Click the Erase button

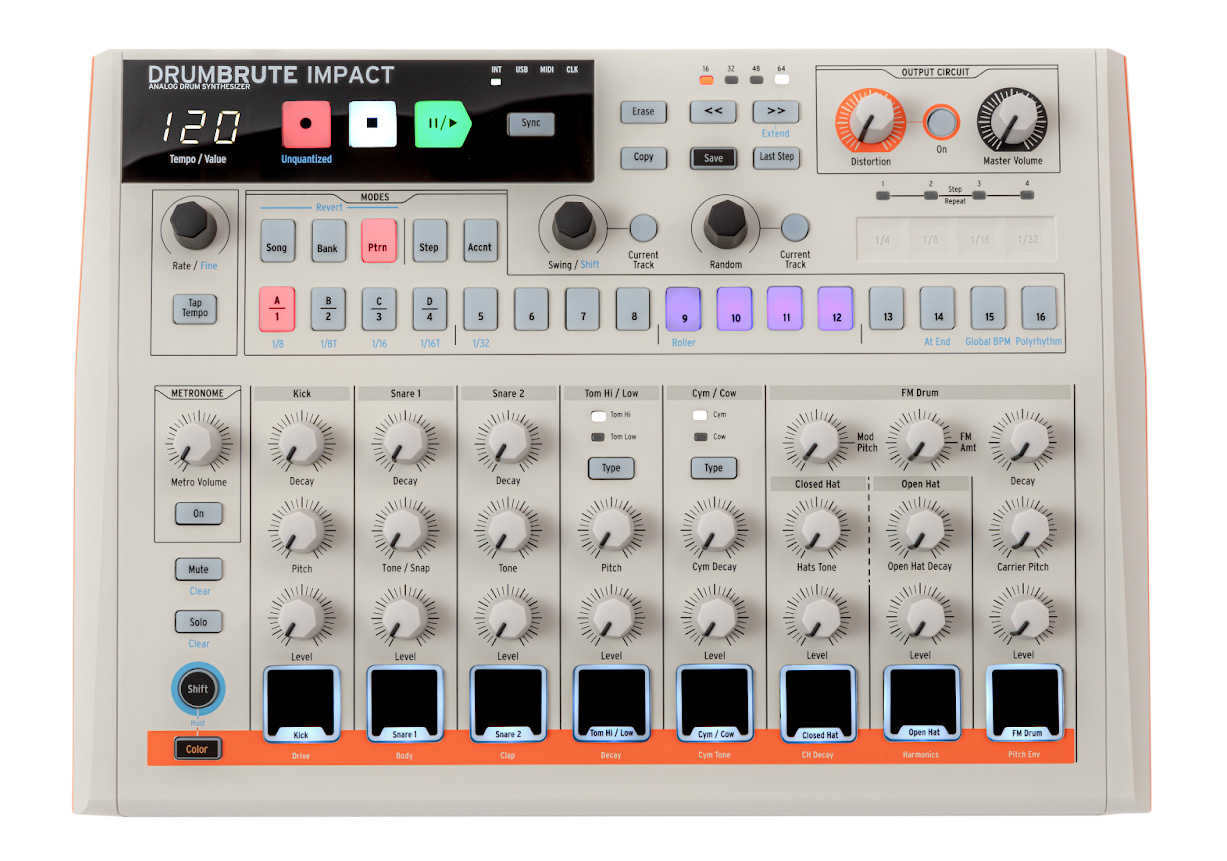point(643,112)
